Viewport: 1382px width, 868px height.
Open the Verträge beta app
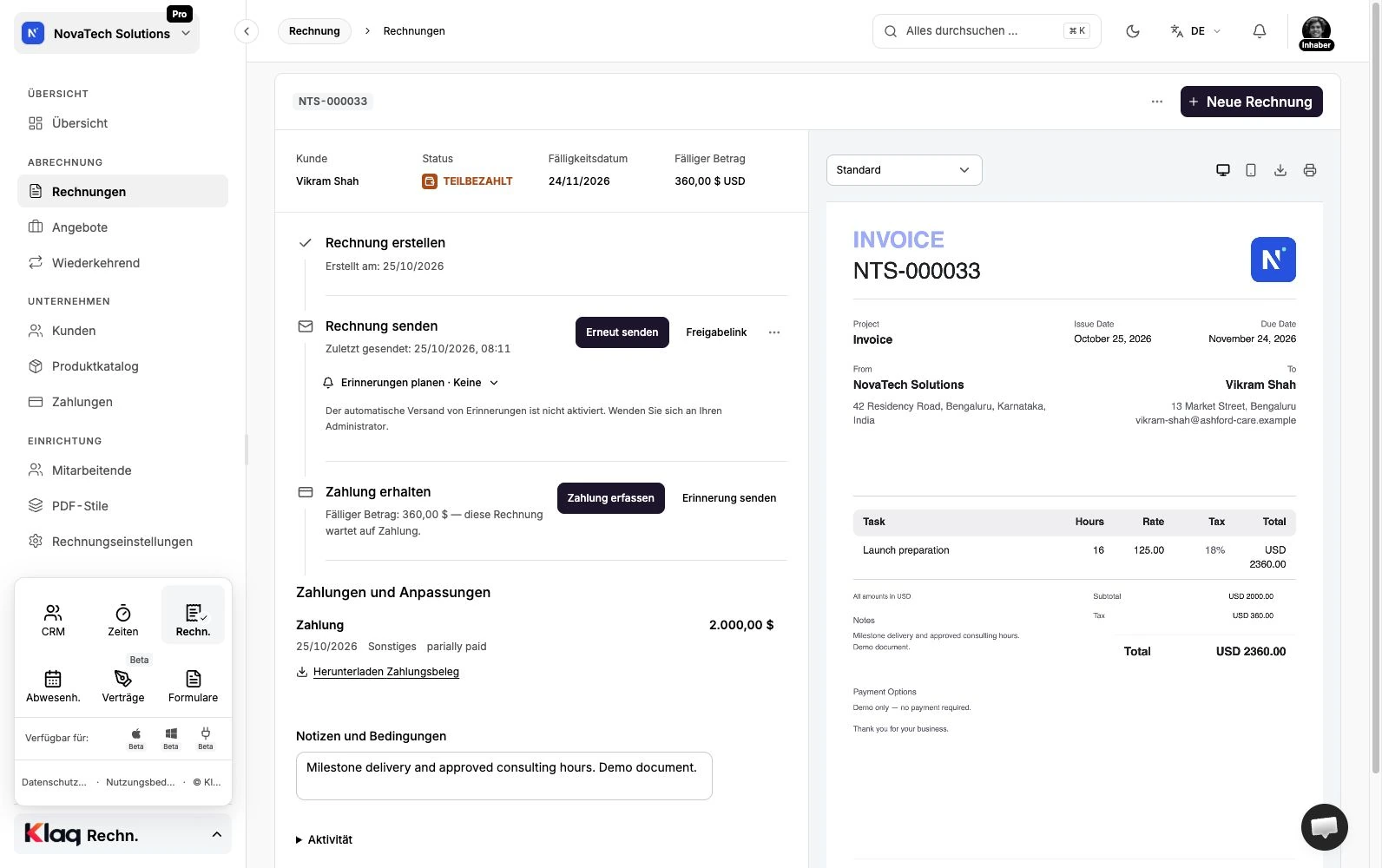pyautogui.click(x=123, y=686)
